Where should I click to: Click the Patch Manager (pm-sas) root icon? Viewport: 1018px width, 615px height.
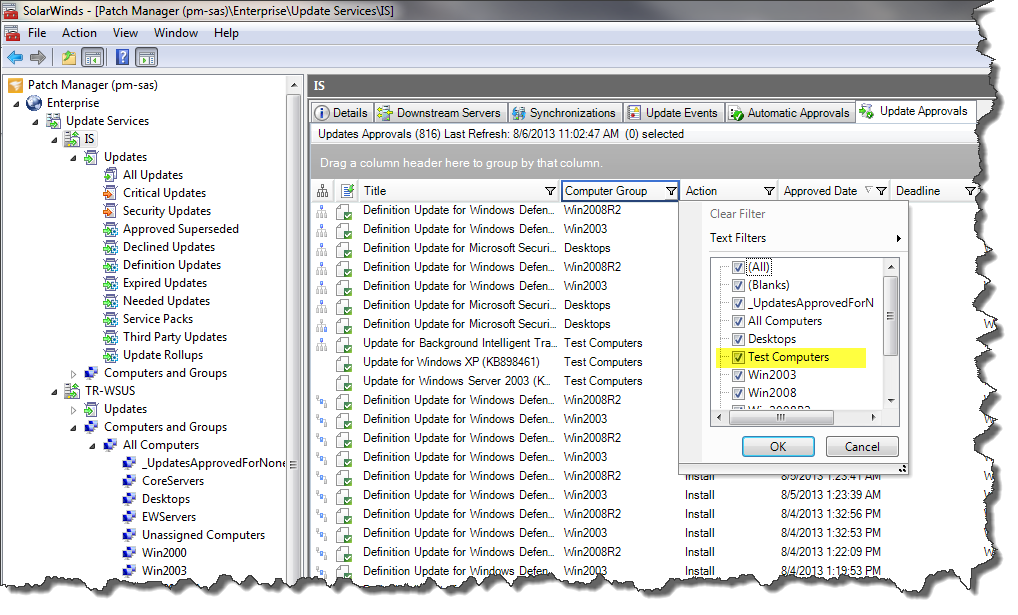coord(16,85)
